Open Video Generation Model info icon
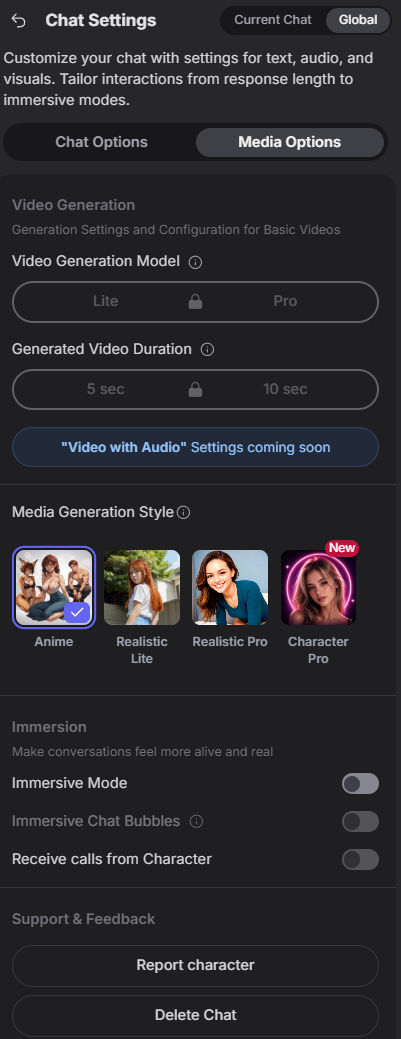The height and width of the screenshot is (1039, 401). (x=196, y=262)
